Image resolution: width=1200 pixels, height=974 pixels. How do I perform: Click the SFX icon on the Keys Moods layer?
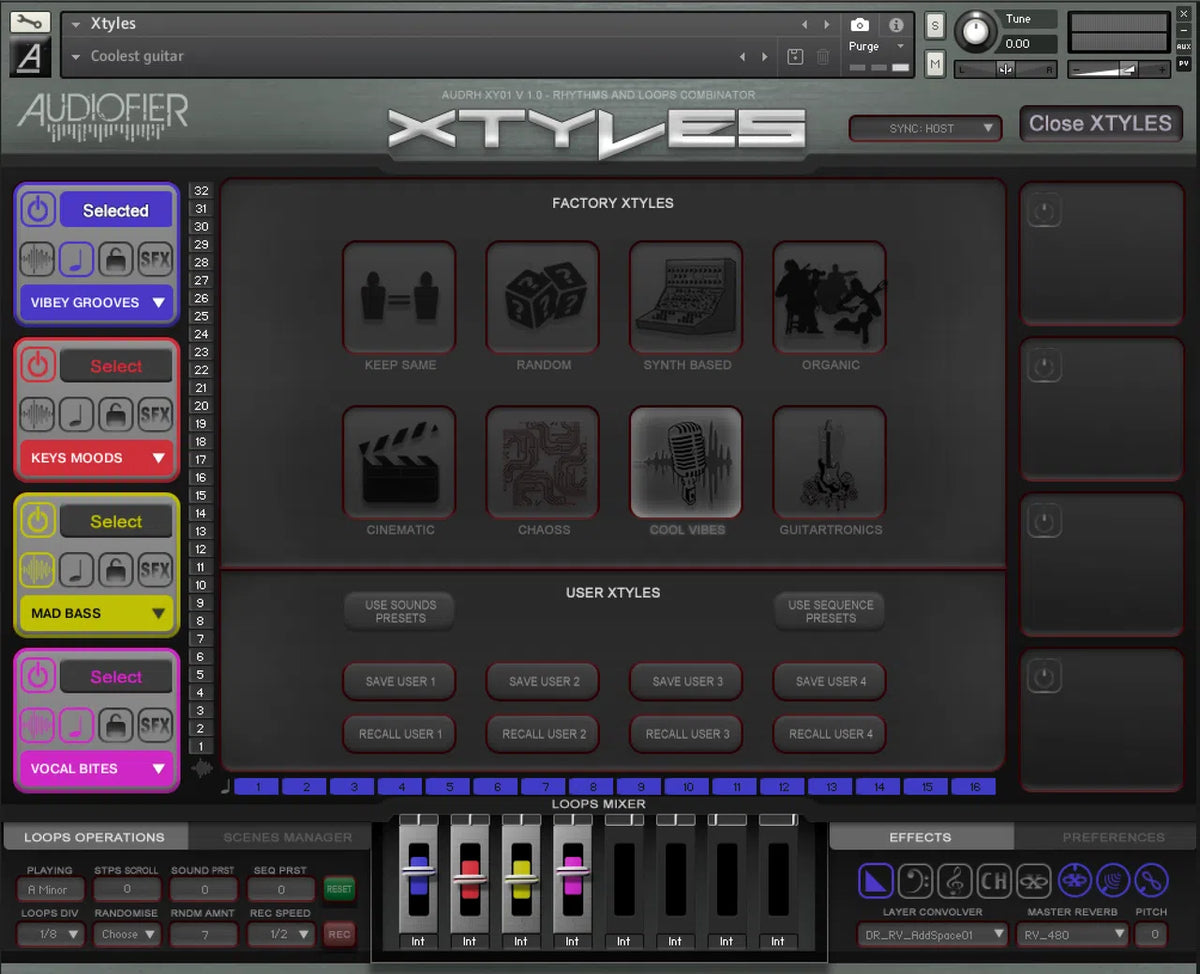click(x=156, y=414)
